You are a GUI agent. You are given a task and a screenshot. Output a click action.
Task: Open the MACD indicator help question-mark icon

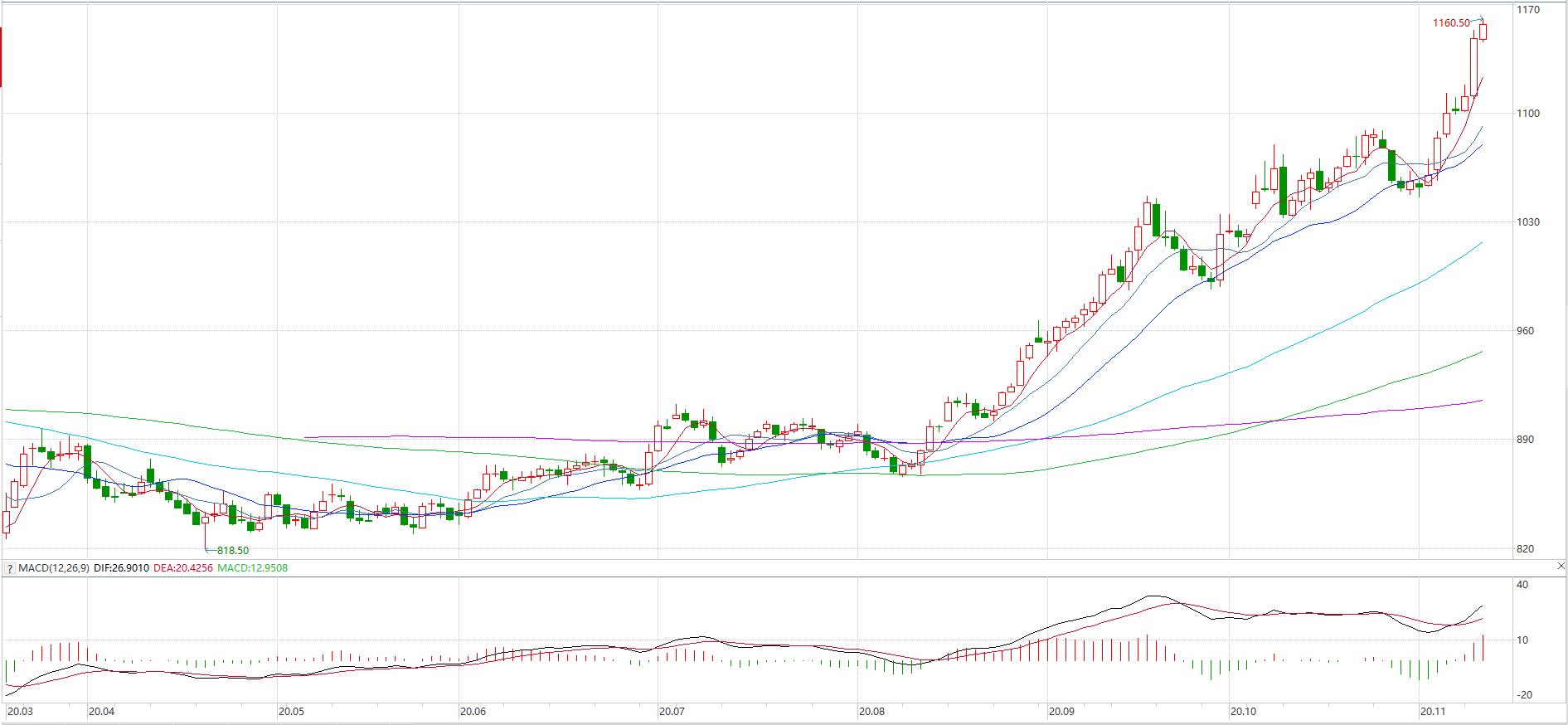9,568
